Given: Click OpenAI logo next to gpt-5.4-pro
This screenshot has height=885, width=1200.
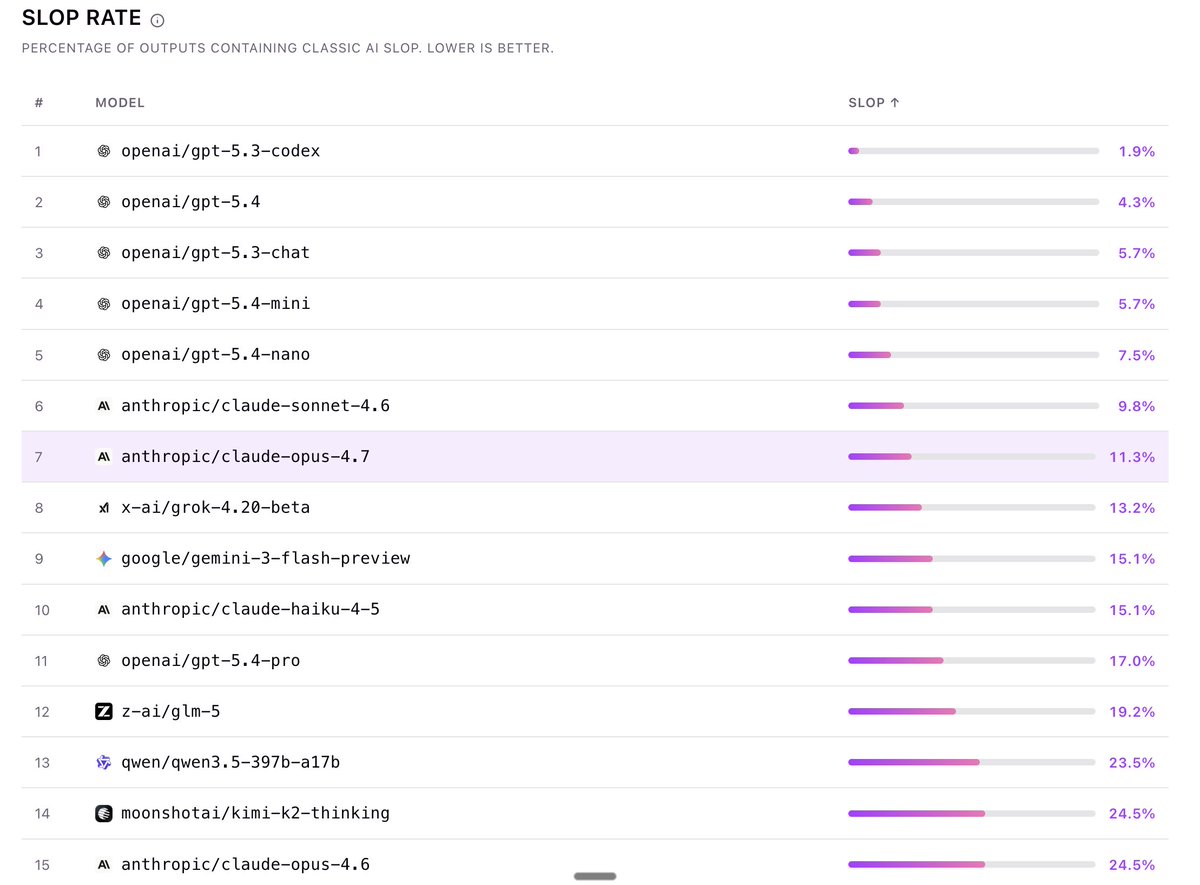Looking at the screenshot, I should [104, 661].
